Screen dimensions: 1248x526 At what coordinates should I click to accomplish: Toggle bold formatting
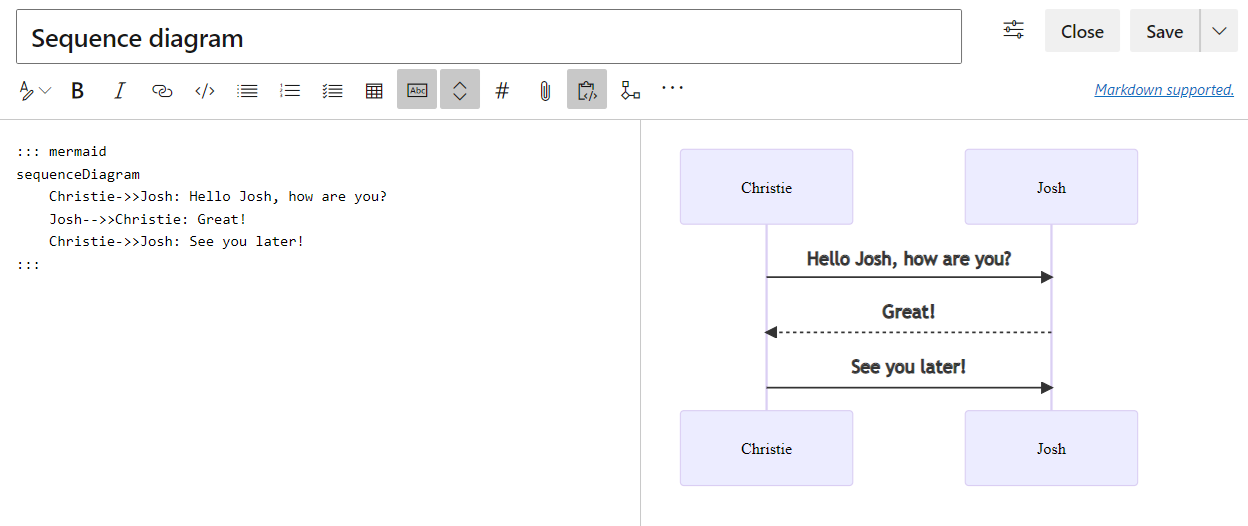click(x=77, y=90)
